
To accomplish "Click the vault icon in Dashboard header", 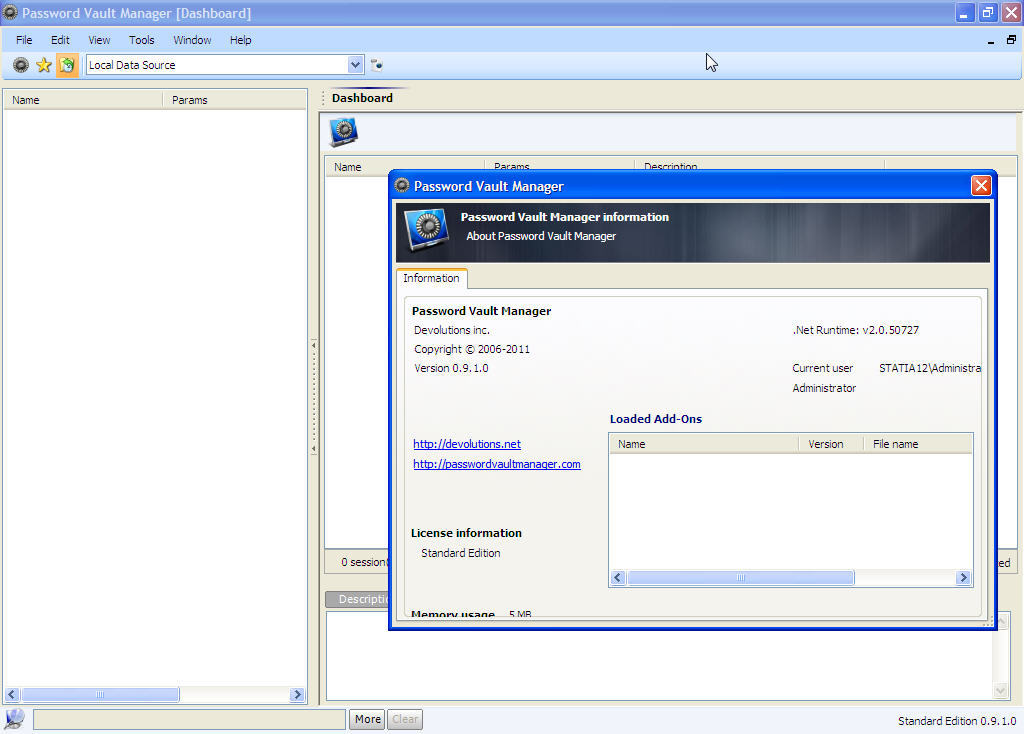I will coord(344,131).
